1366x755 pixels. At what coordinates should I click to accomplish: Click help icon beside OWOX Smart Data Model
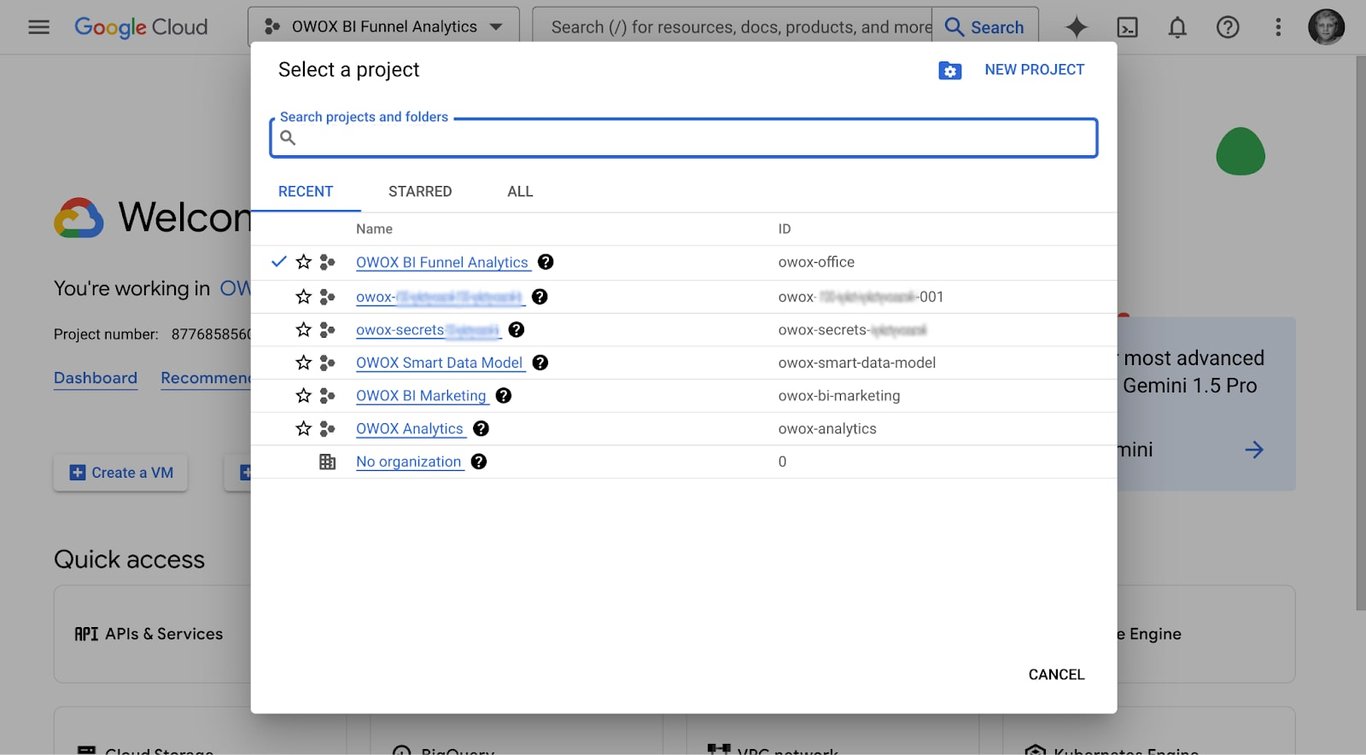point(540,362)
